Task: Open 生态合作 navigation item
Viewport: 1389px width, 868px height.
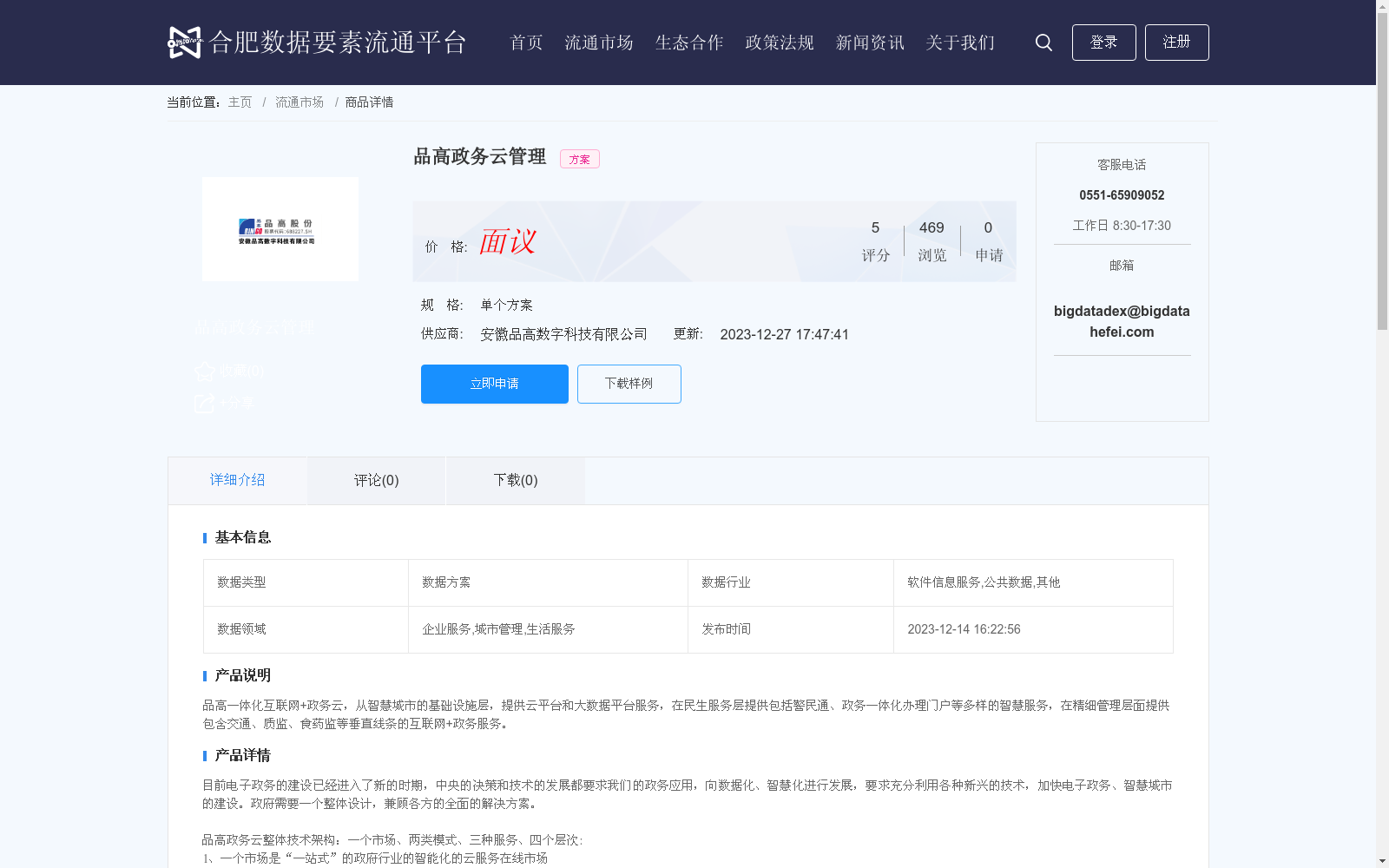Action: coord(689,43)
